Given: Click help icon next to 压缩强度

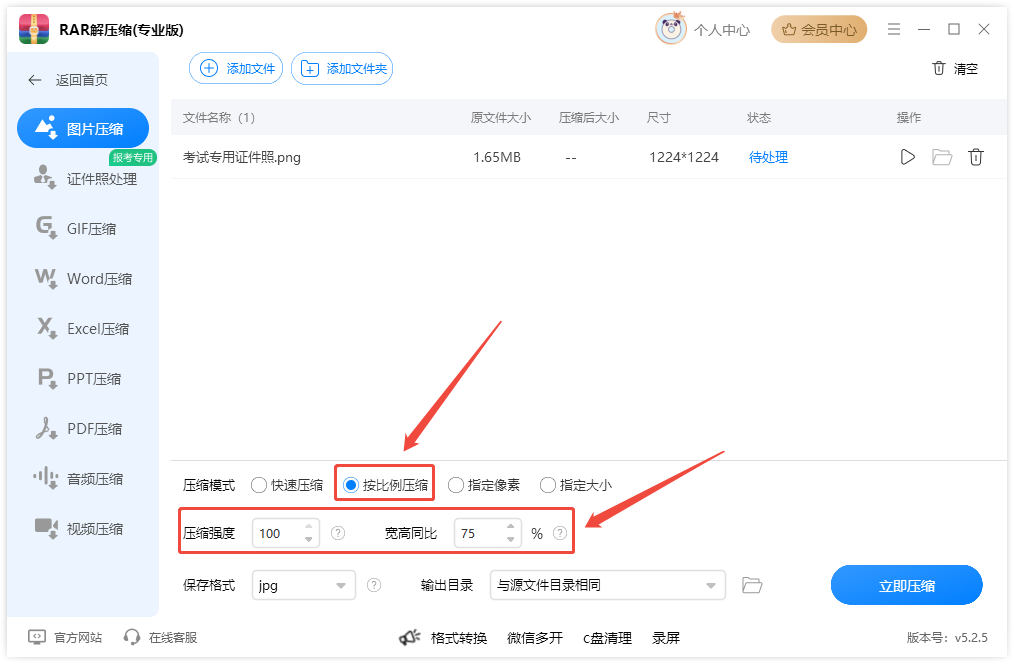Looking at the screenshot, I should pos(338,533).
